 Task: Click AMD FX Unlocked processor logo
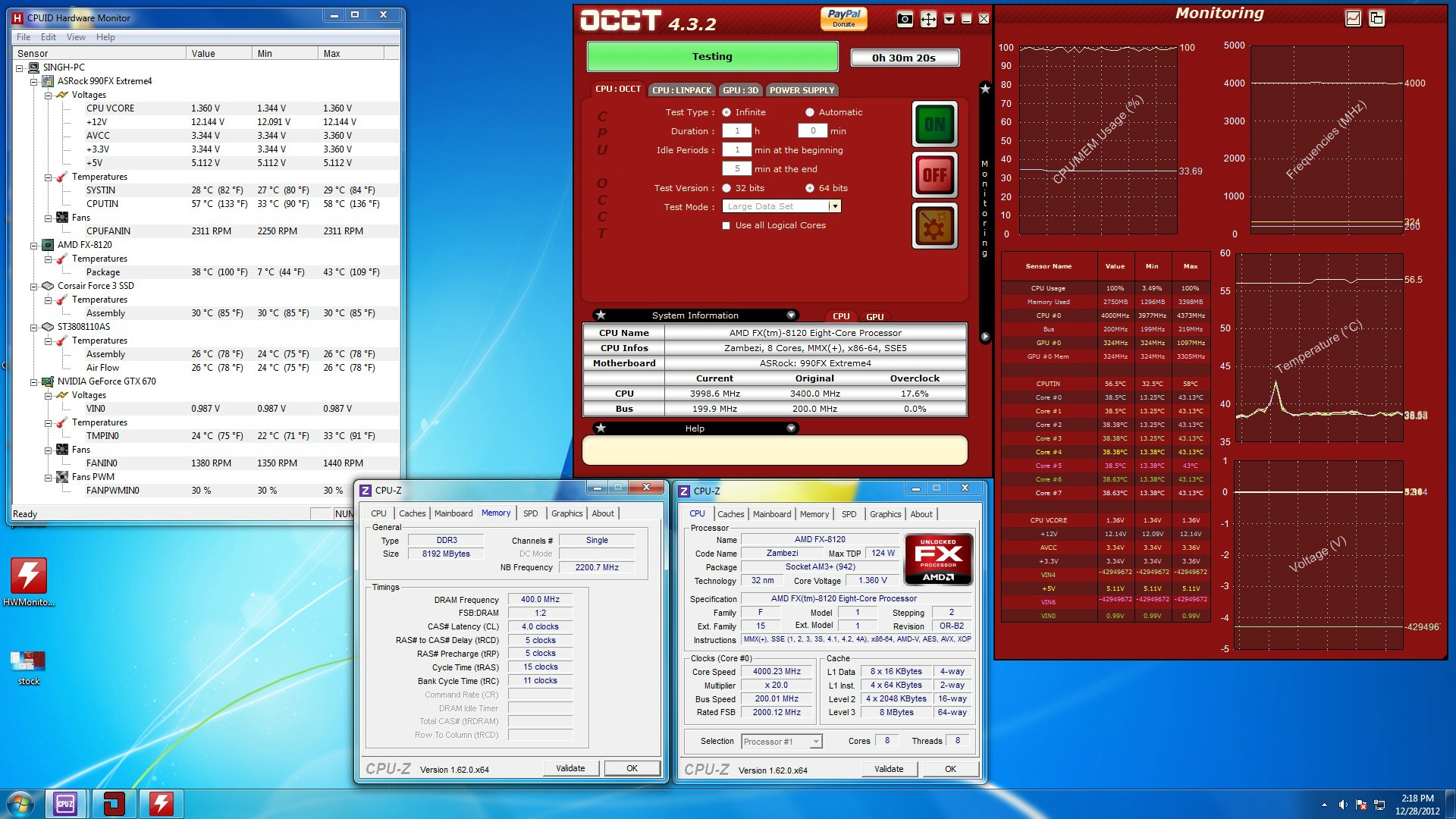point(938,560)
